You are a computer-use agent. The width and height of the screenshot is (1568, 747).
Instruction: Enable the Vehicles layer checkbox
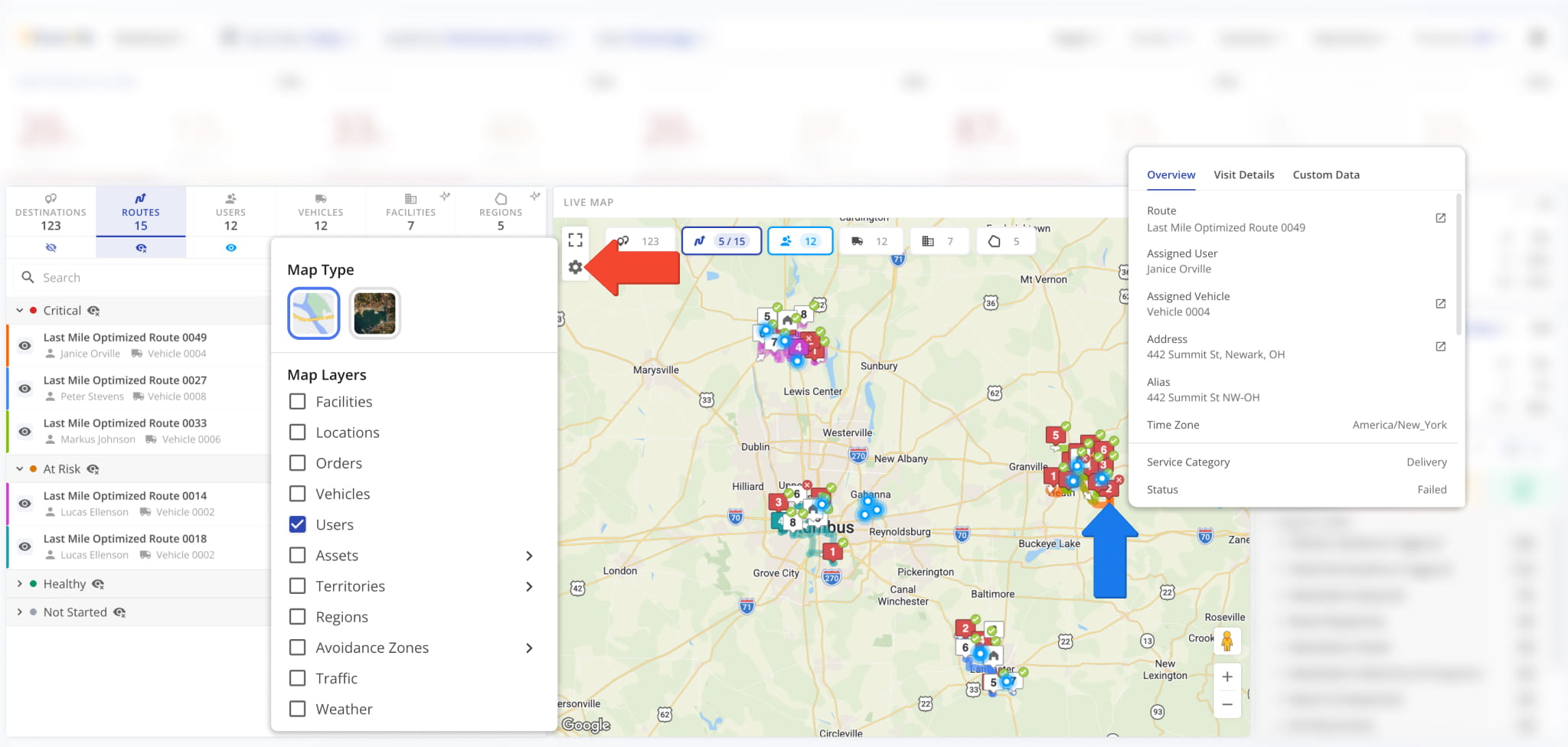(298, 494)
